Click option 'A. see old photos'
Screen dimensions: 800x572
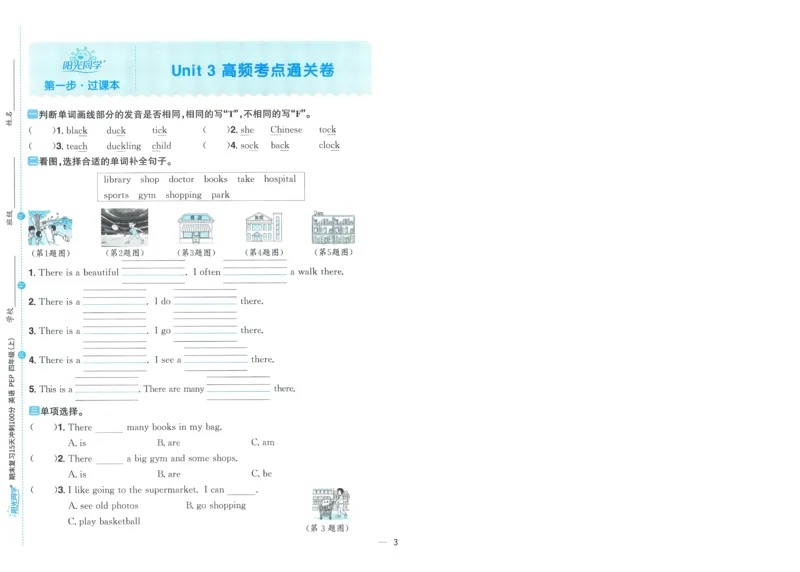point(103,506)
